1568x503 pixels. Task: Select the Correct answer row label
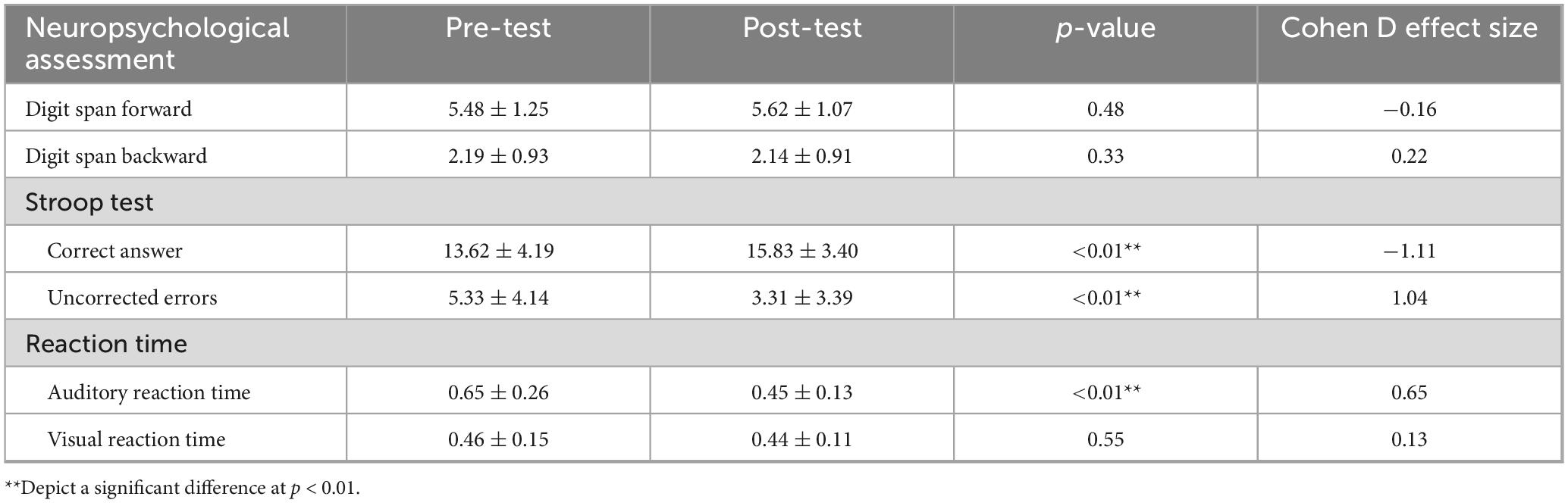114,251
